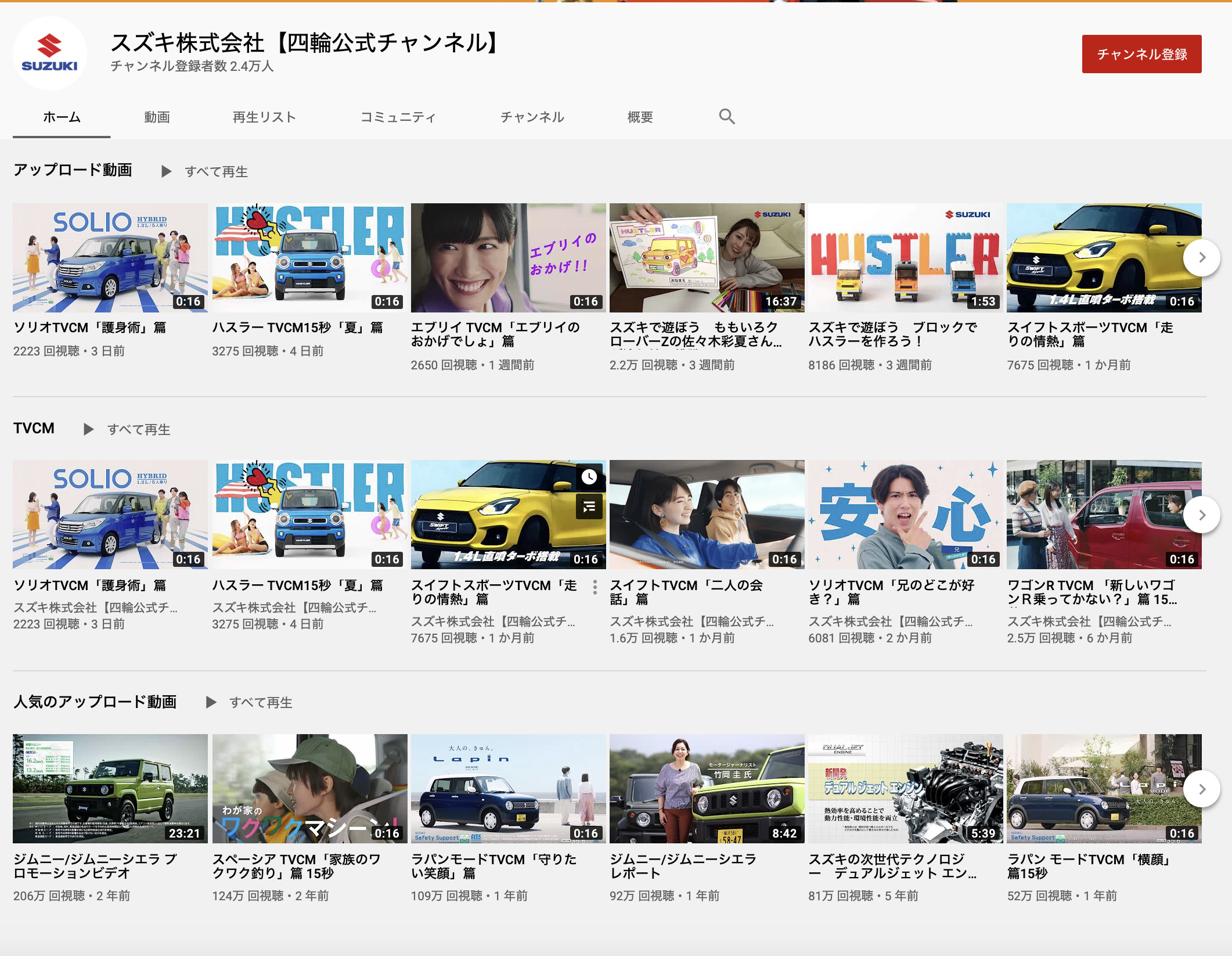Switch to the 概要 tab
Viewport: 1232px width, 956px height.
[x=640, y=117]
